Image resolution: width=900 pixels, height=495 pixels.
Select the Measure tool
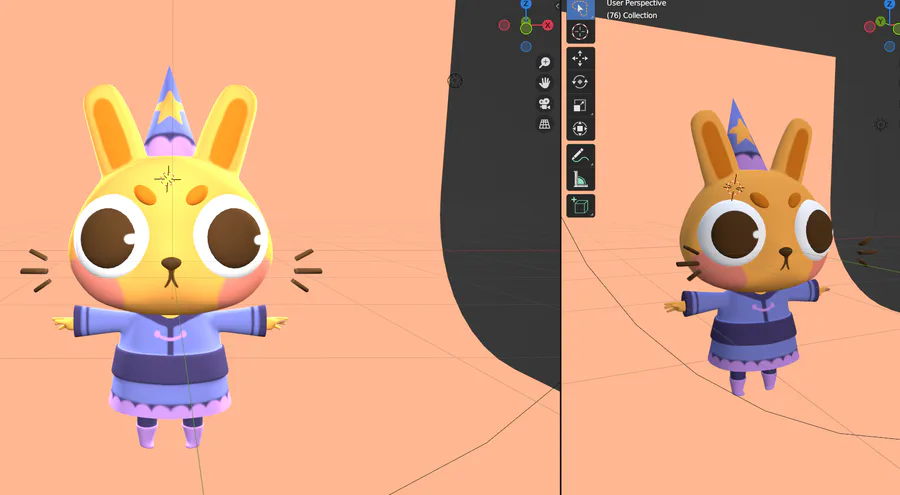[x=580, y=180]
